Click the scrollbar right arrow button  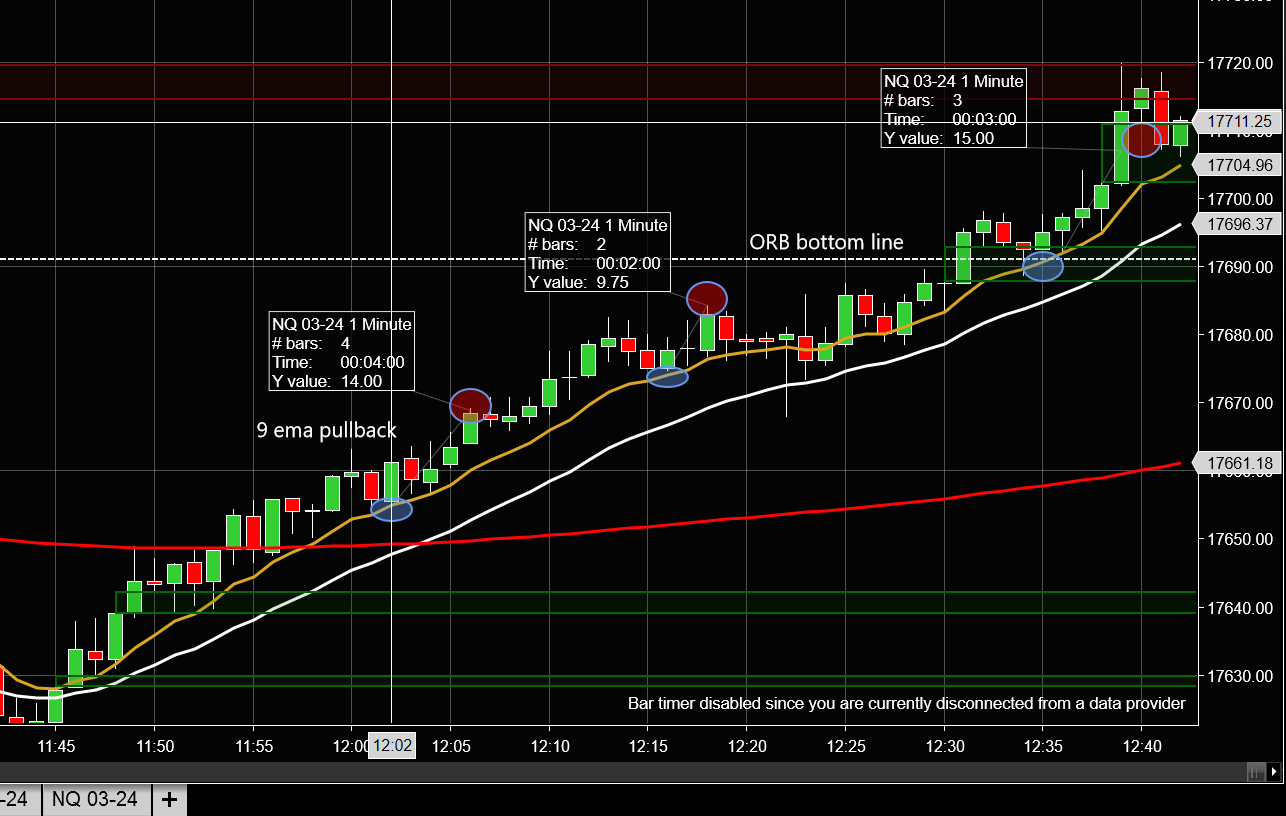[x=1273, y=772]
